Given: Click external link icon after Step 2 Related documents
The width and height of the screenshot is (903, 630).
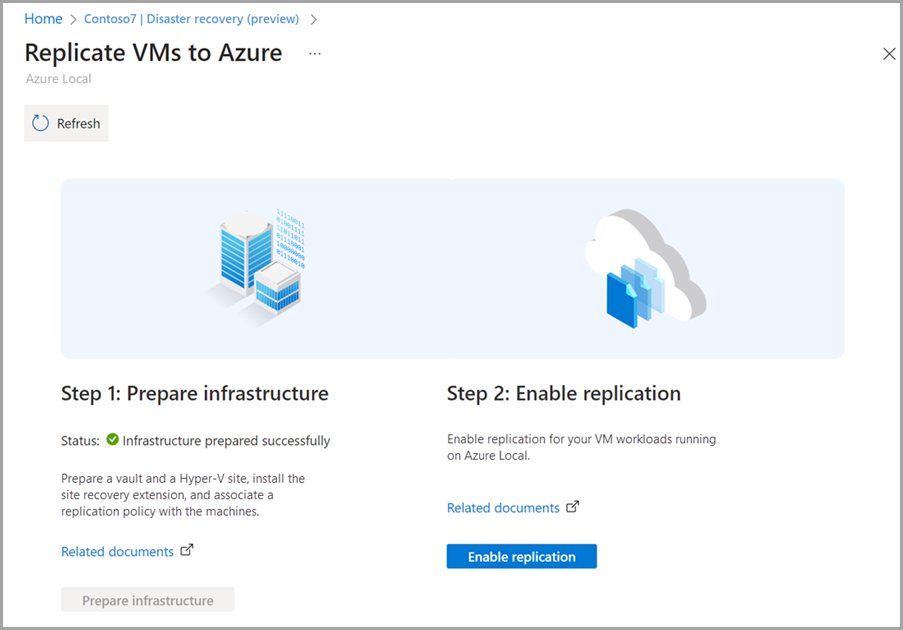Looking at the screenshot, I should 573,507.
